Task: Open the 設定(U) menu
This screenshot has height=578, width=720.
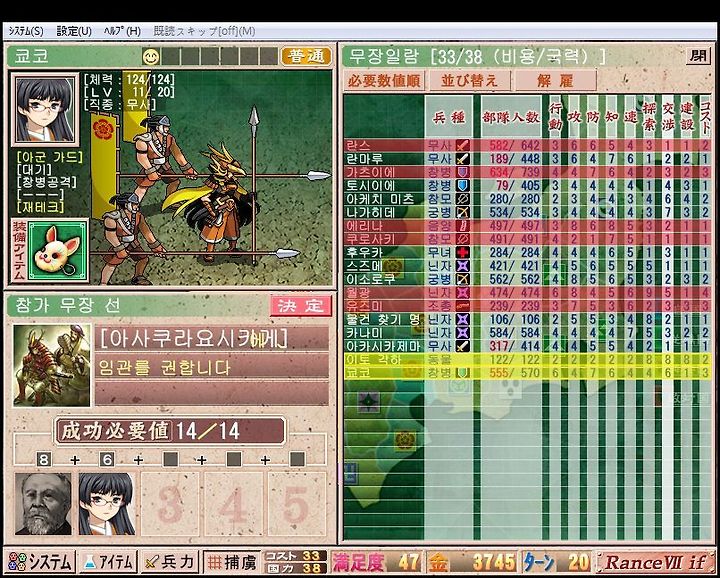Action: tap(74, 31)
